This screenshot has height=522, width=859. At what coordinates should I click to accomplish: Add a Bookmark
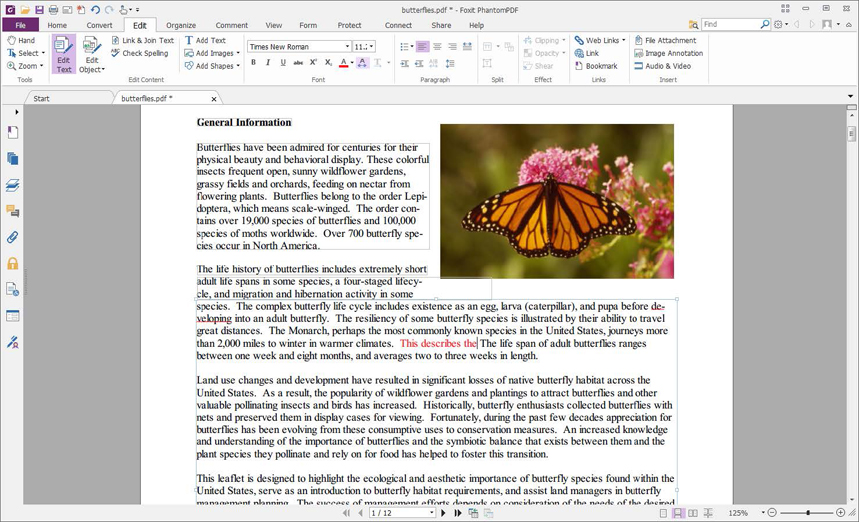pos(596,66)
